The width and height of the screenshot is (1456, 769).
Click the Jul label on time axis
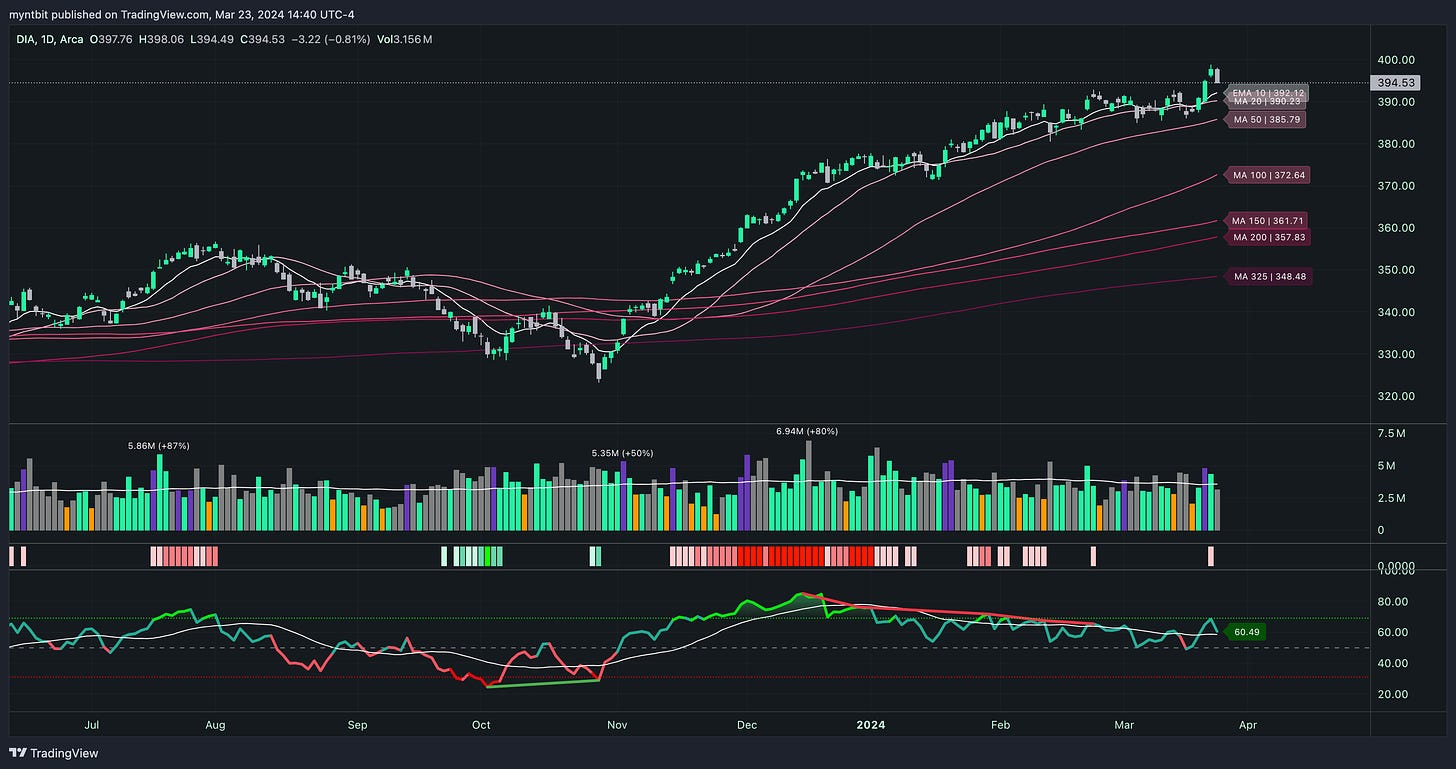pos(93,723)
